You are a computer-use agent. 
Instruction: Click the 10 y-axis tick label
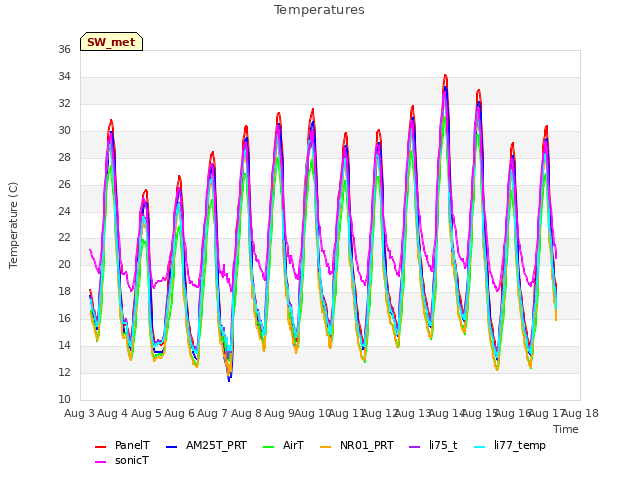pos(64,399)
